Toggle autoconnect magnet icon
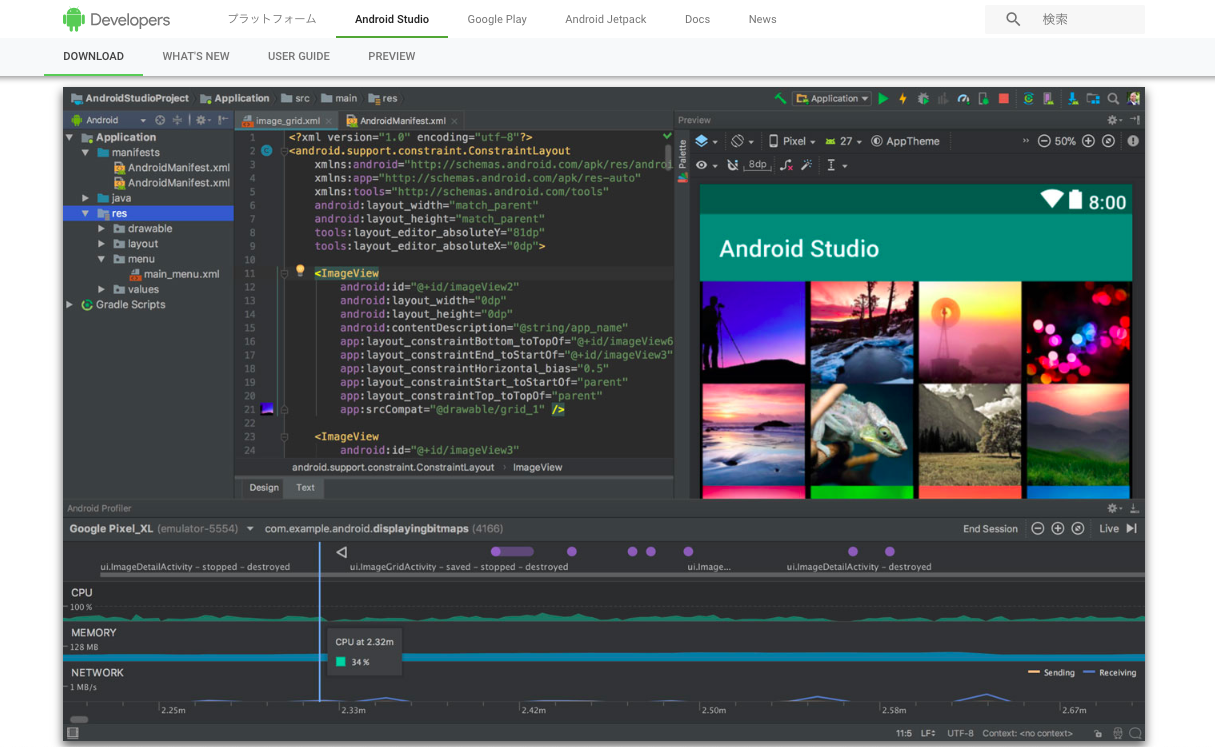1215x747 pixels. pos(733,165)
